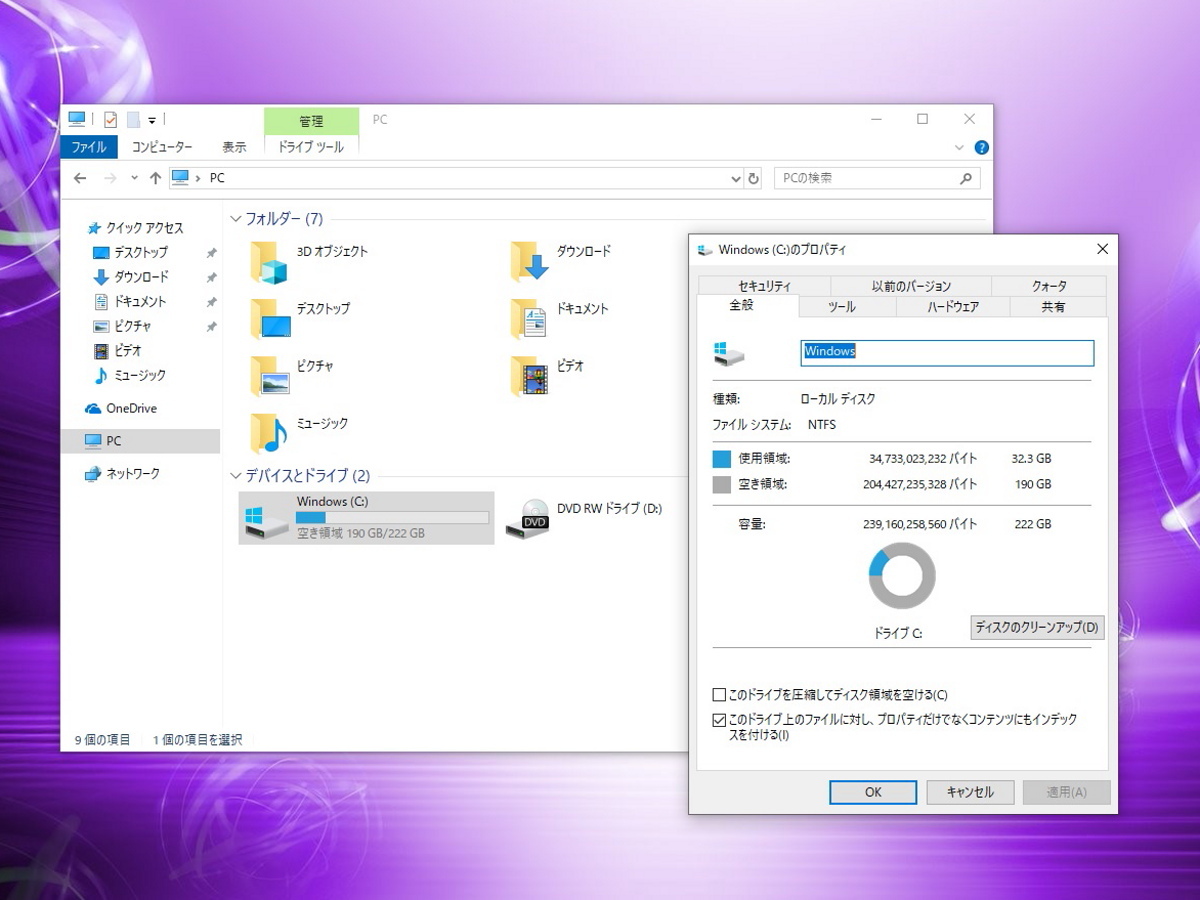Screen dimensions: 1200x900
Task: Click the ディスクのクリーンアップ button
Action: [x=1037, y=628]
